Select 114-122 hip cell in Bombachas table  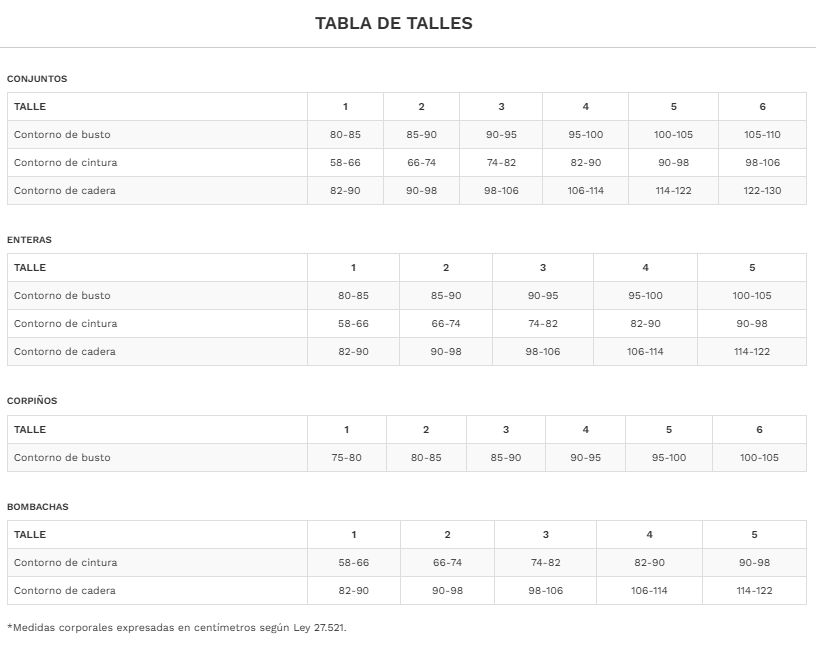(754, 591)
